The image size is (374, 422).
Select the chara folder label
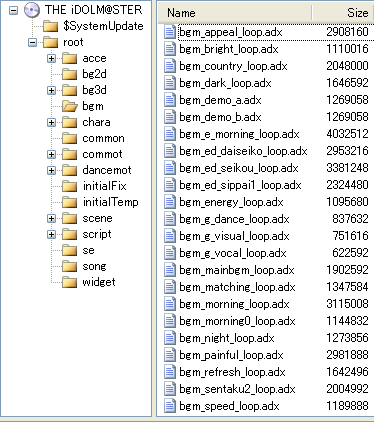click(96, 122)
